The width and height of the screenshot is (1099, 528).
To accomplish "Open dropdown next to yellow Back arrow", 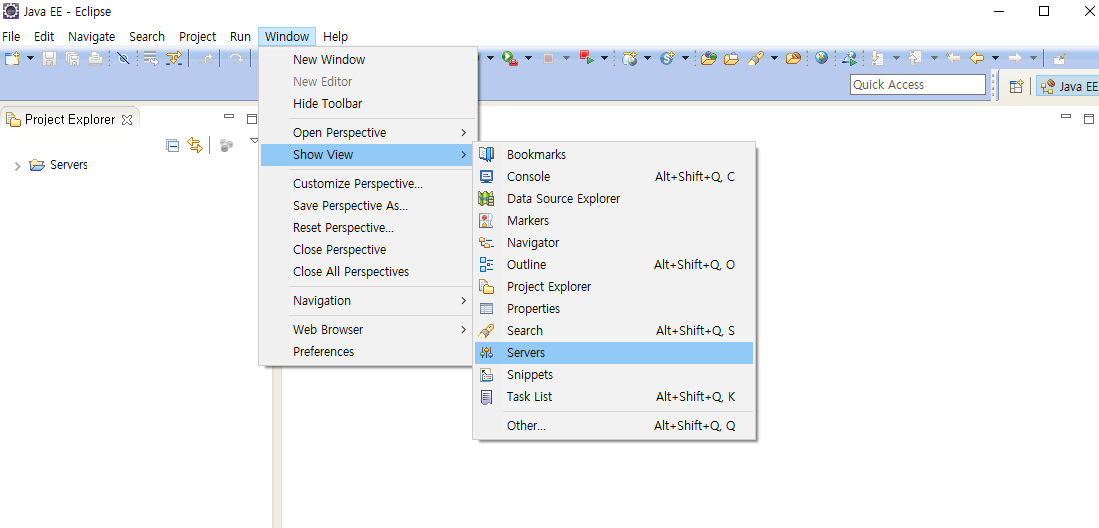I will click(995, 58).
